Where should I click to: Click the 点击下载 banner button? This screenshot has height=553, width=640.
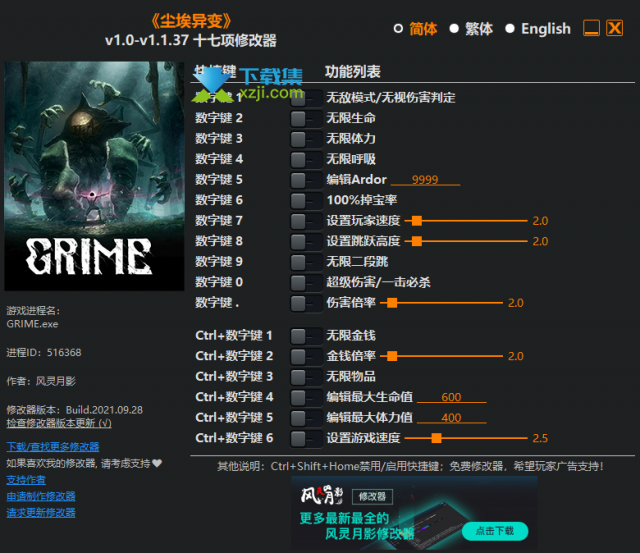point(495,531)
